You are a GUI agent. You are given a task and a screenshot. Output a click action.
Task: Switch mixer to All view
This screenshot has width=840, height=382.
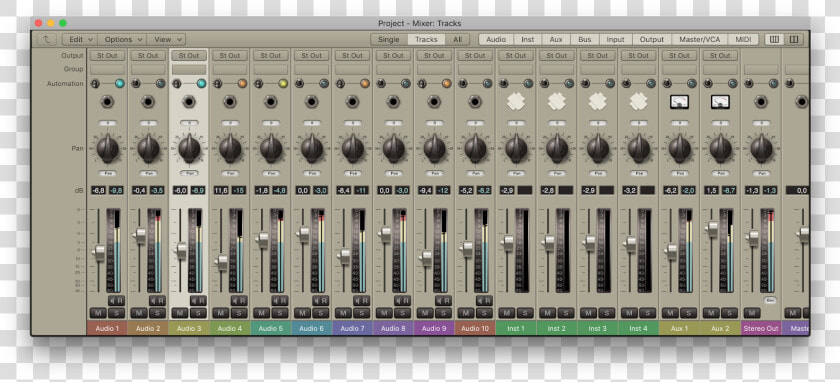(458, 39)
